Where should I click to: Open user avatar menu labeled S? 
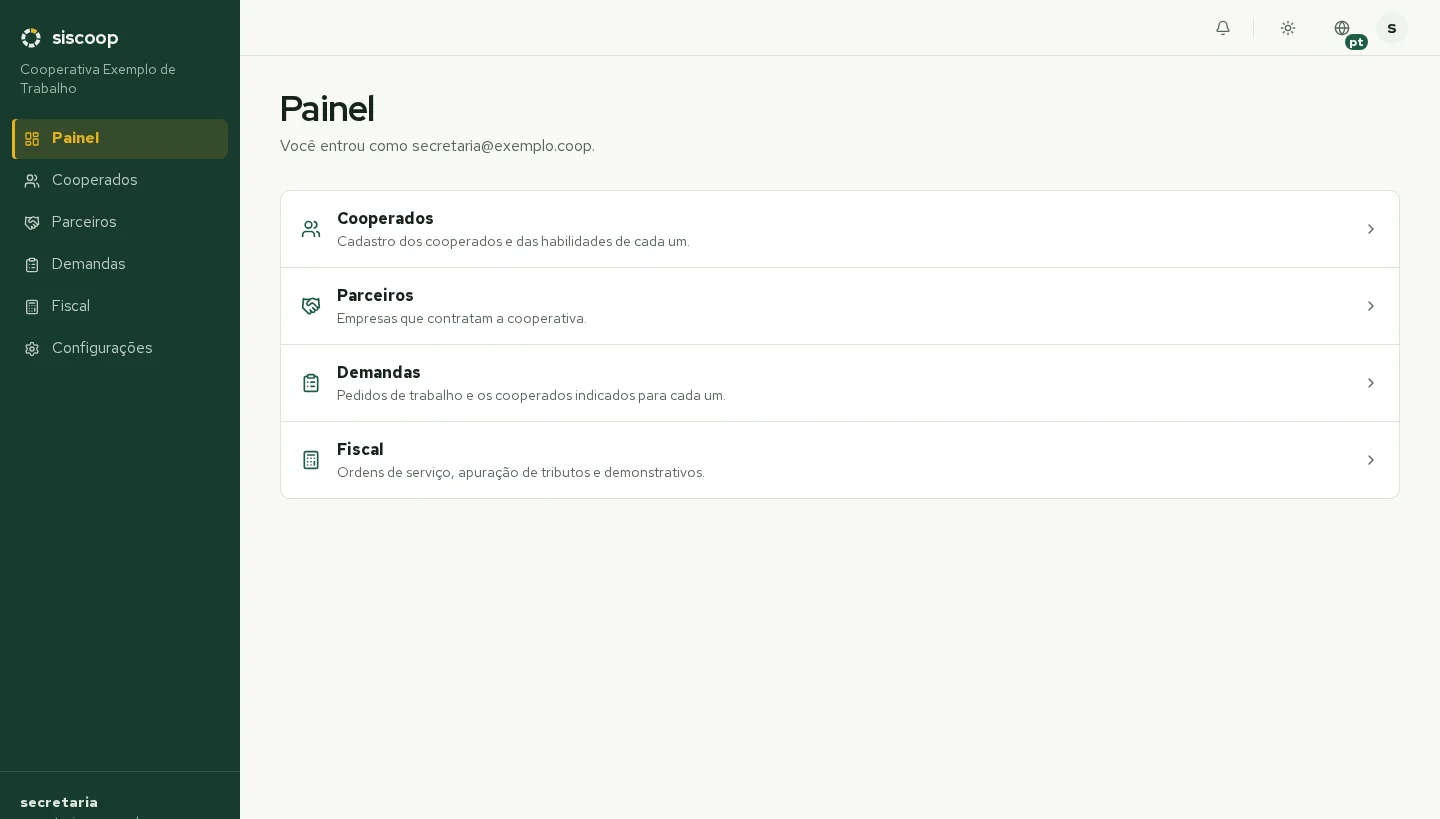1392,28
